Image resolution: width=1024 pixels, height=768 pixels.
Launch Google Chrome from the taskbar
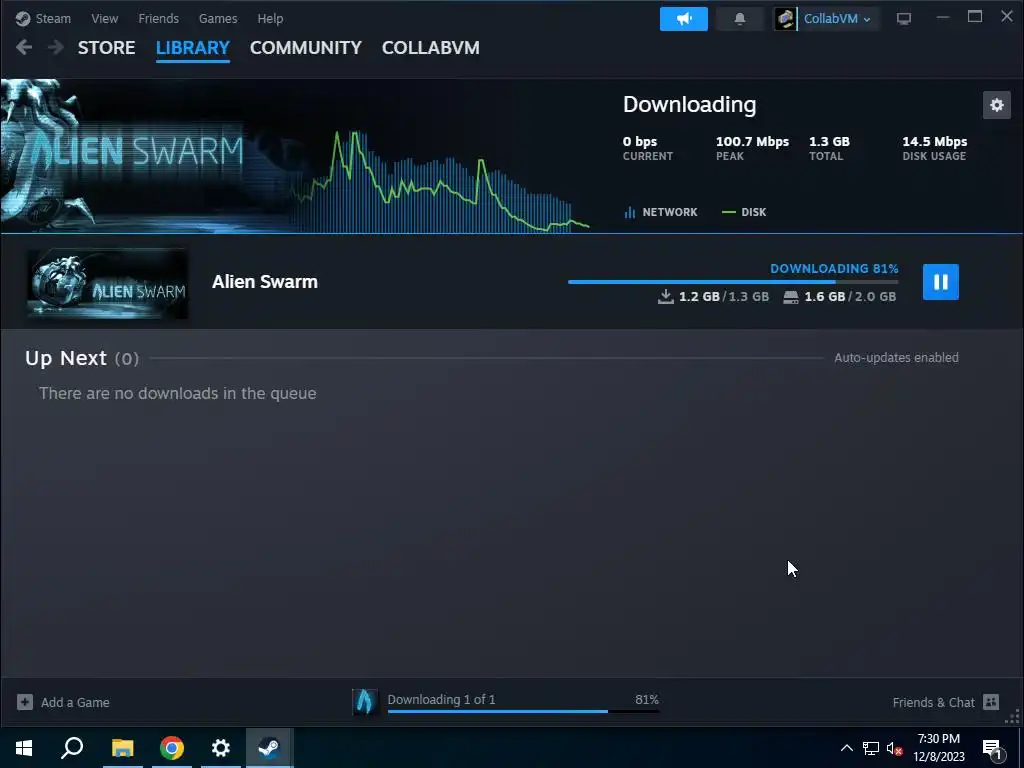172,748
